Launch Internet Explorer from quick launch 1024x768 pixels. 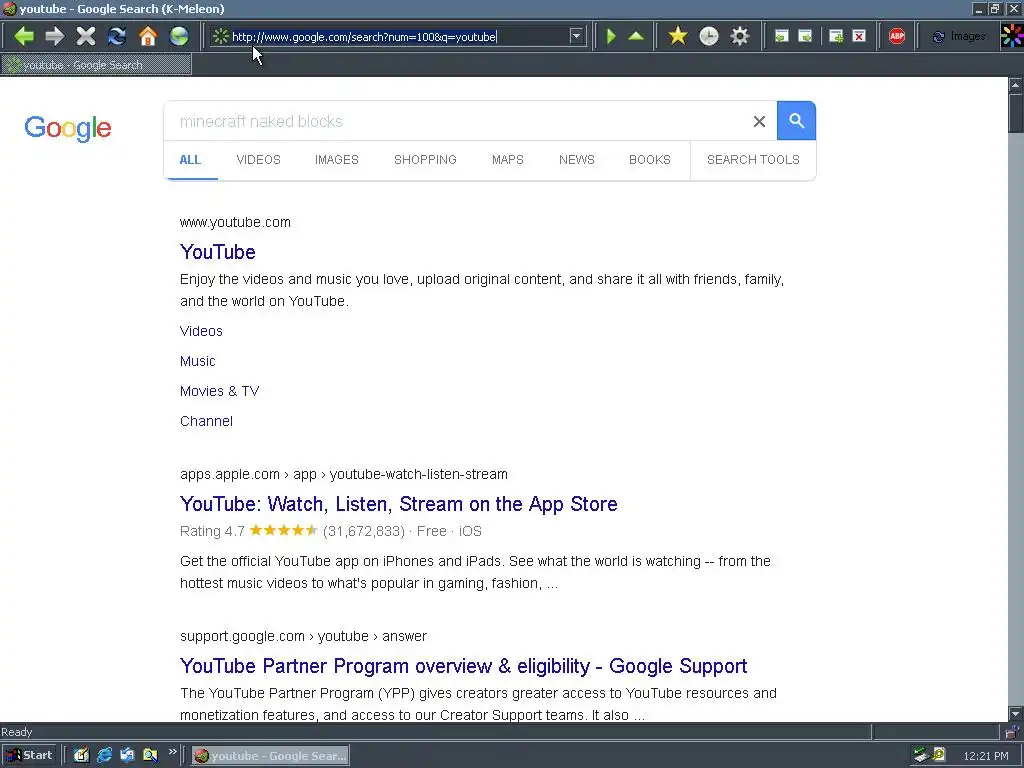[104, 756]
